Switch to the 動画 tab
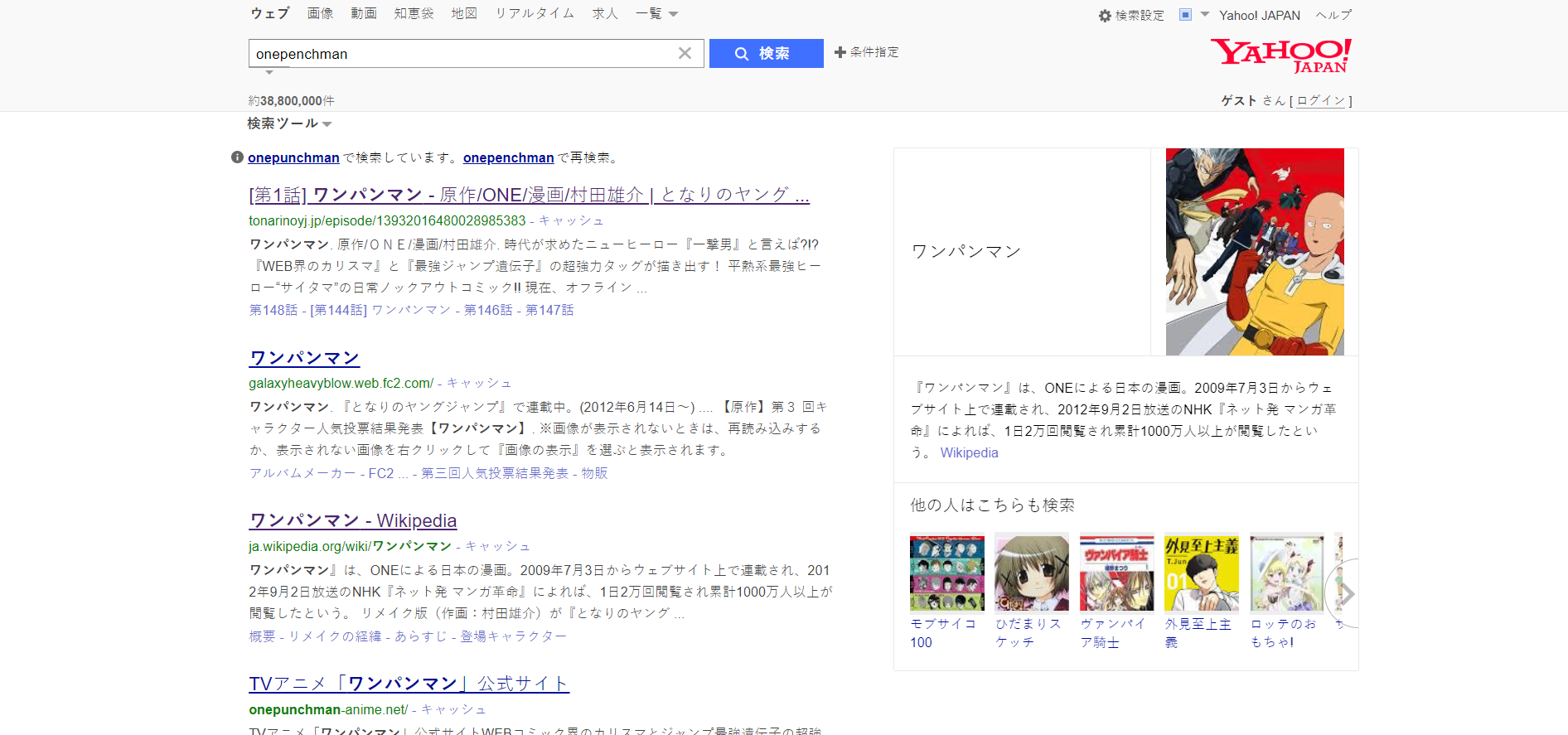Screen dimensions: 1568x735 coord(364,13)
